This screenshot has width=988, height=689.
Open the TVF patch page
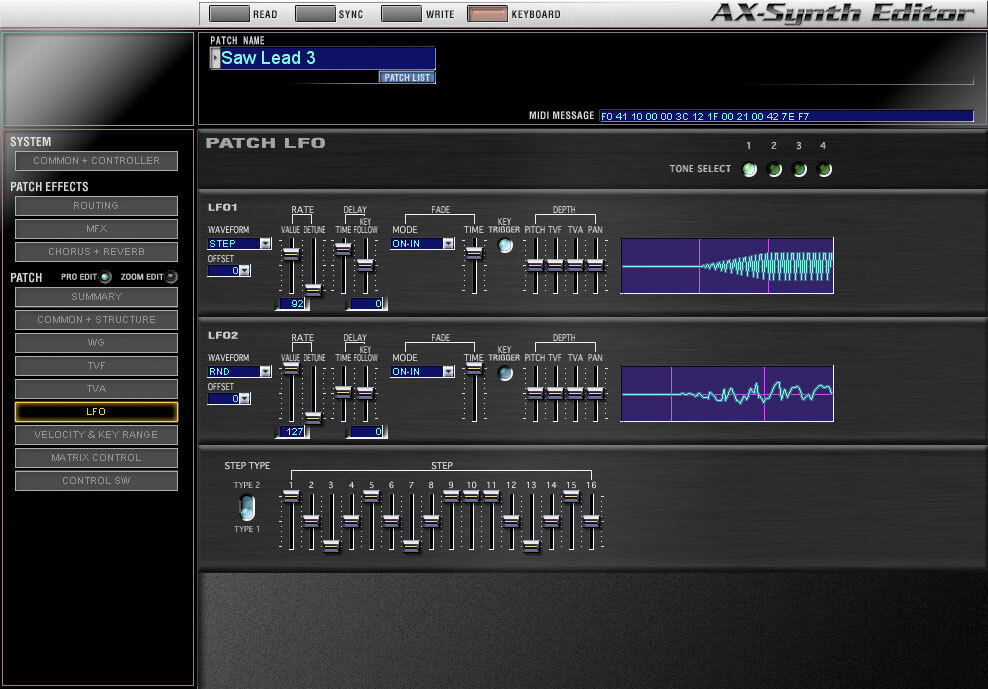96,366
